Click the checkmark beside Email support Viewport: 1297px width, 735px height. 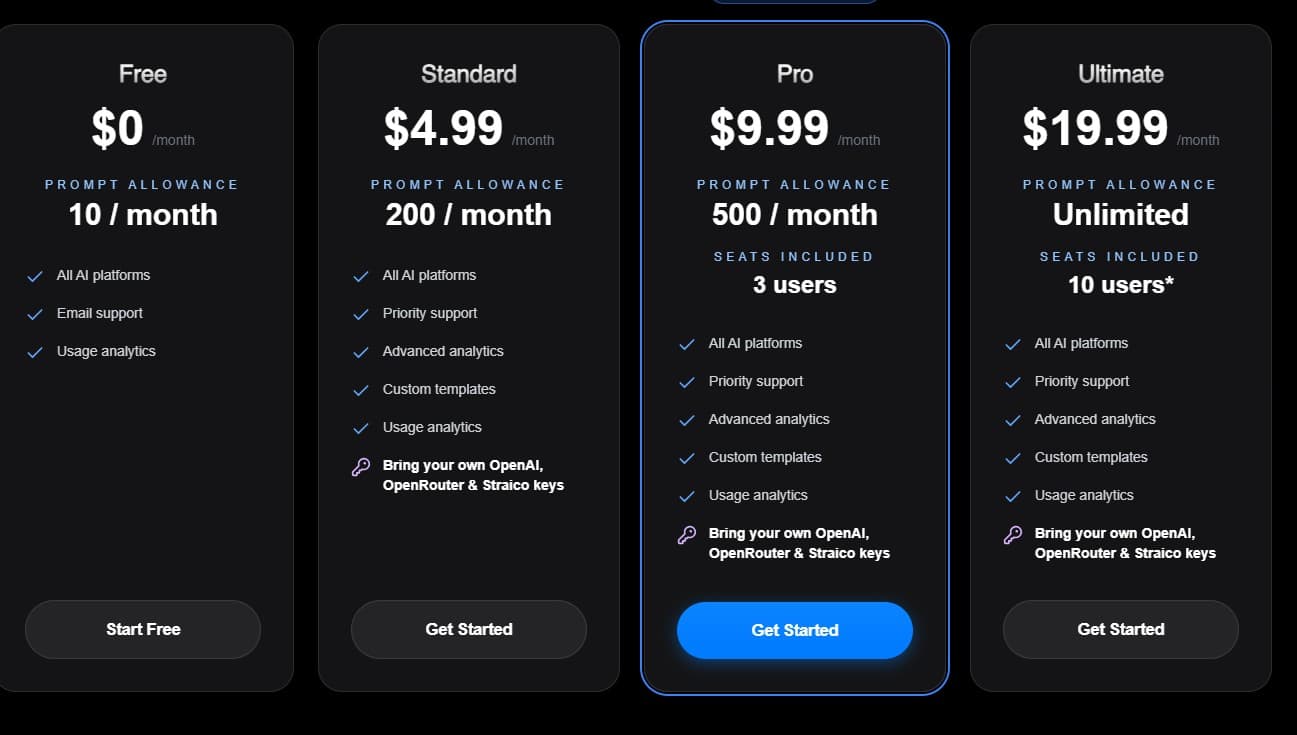(35, 313)
